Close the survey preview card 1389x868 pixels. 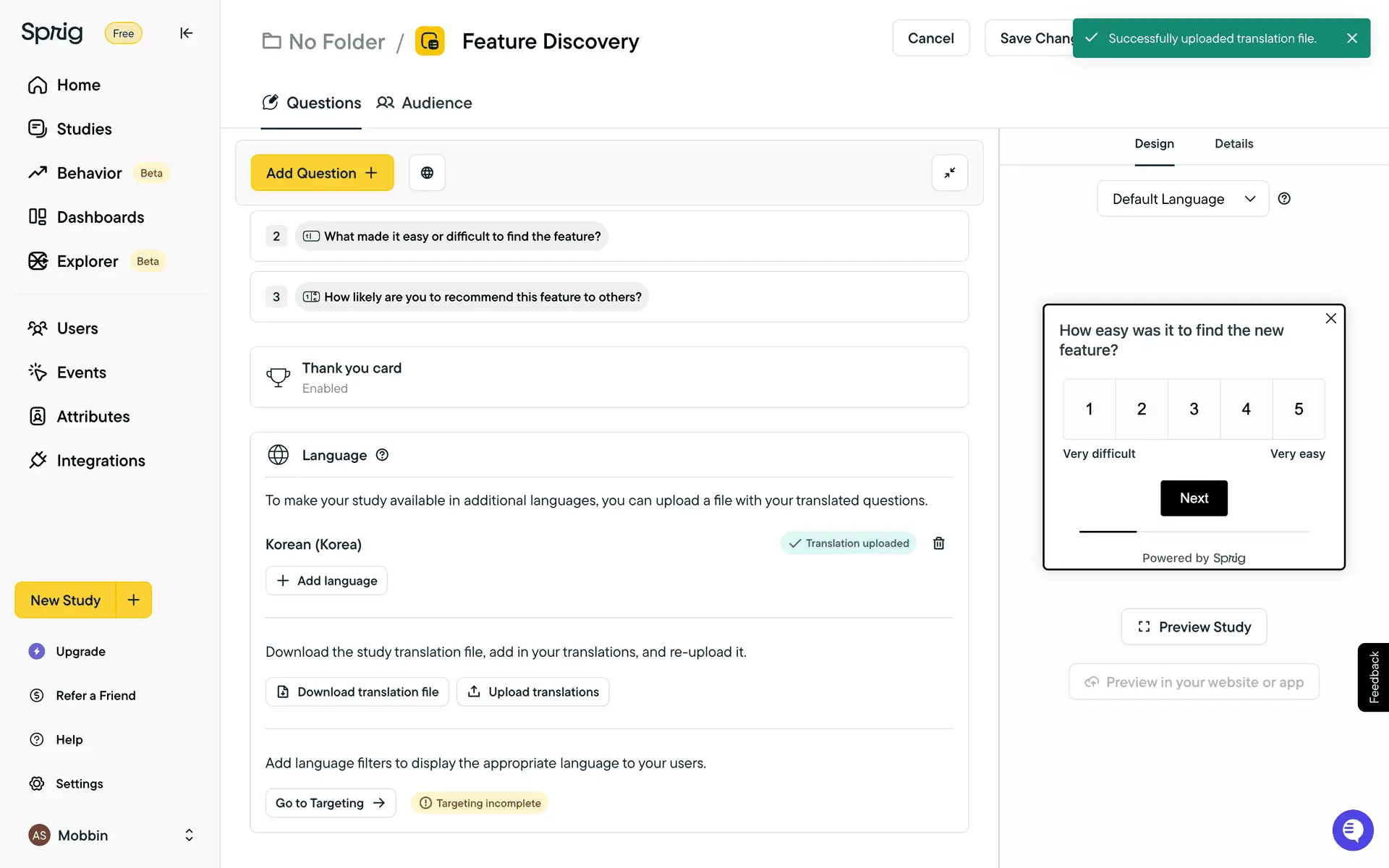coord(1330,318)
